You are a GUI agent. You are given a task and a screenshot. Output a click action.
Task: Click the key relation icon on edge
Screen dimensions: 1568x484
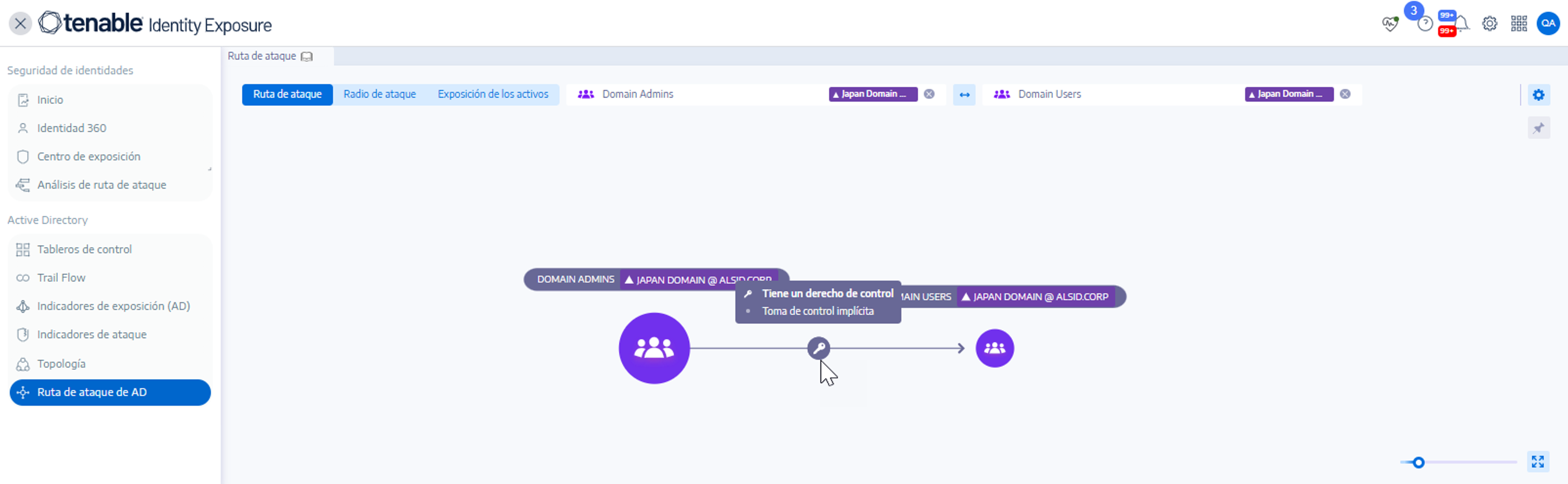click(x=819, y=348)
